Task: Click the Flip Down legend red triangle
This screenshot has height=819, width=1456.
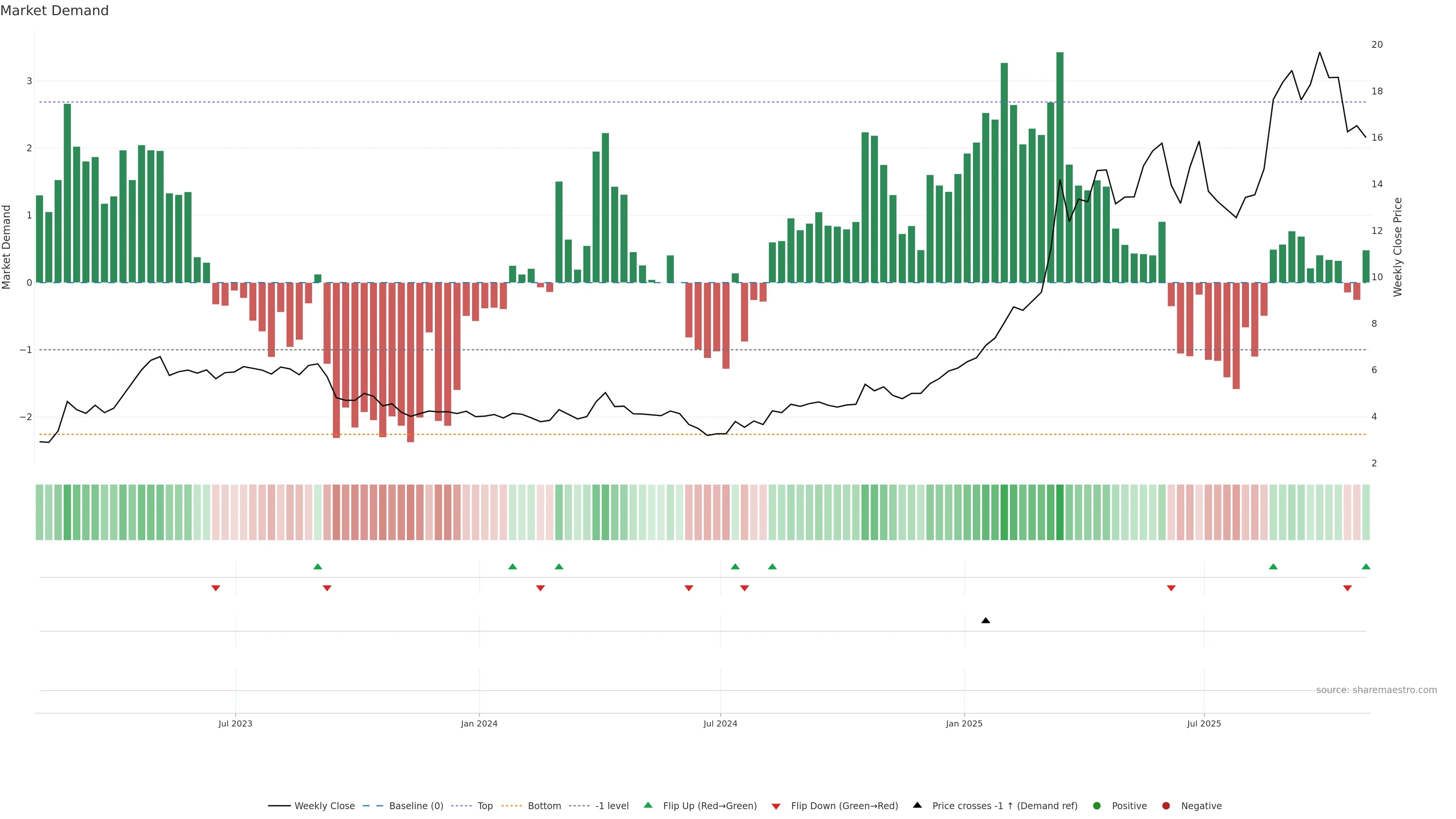Action: [776, 806]
